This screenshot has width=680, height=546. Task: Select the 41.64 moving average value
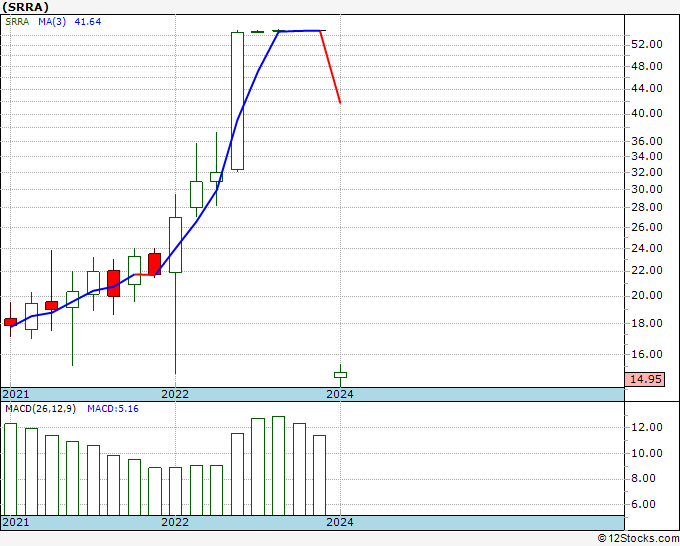coord(88,22)
